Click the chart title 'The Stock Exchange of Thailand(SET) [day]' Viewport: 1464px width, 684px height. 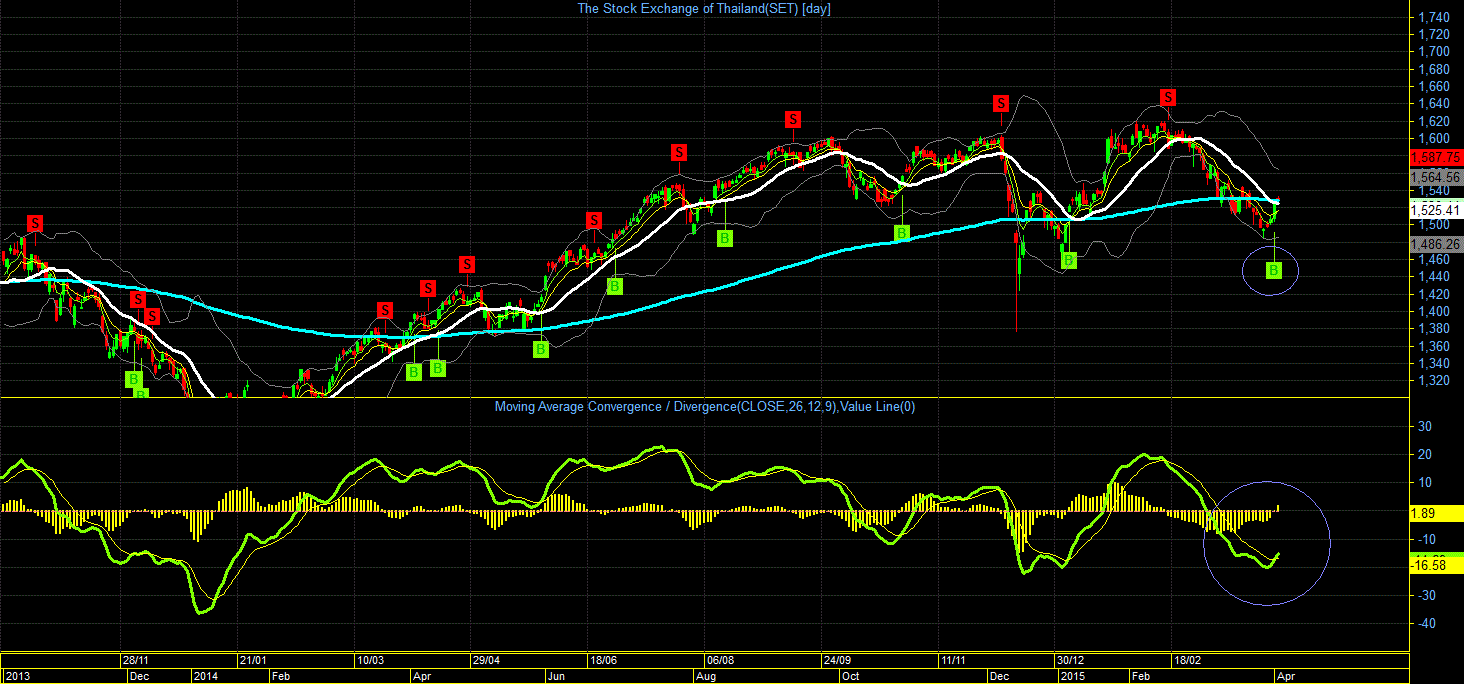pyautogui.click(x=703, y=9)
